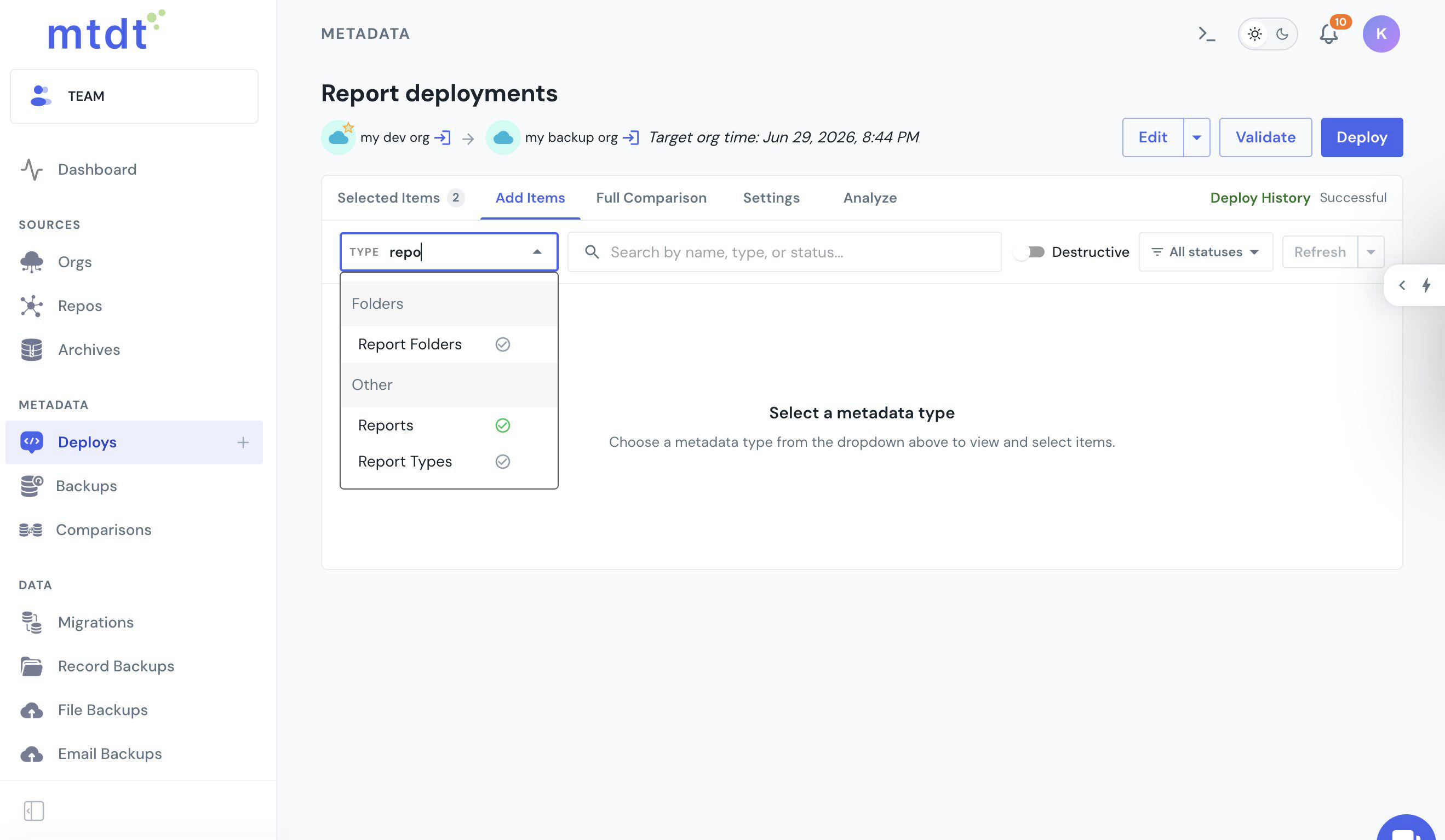Image resolution: width=1445 pixels, height=840 pixels.
Task: Collapse the TYPE dropdown arrow
Action: [x=537, y=252]
